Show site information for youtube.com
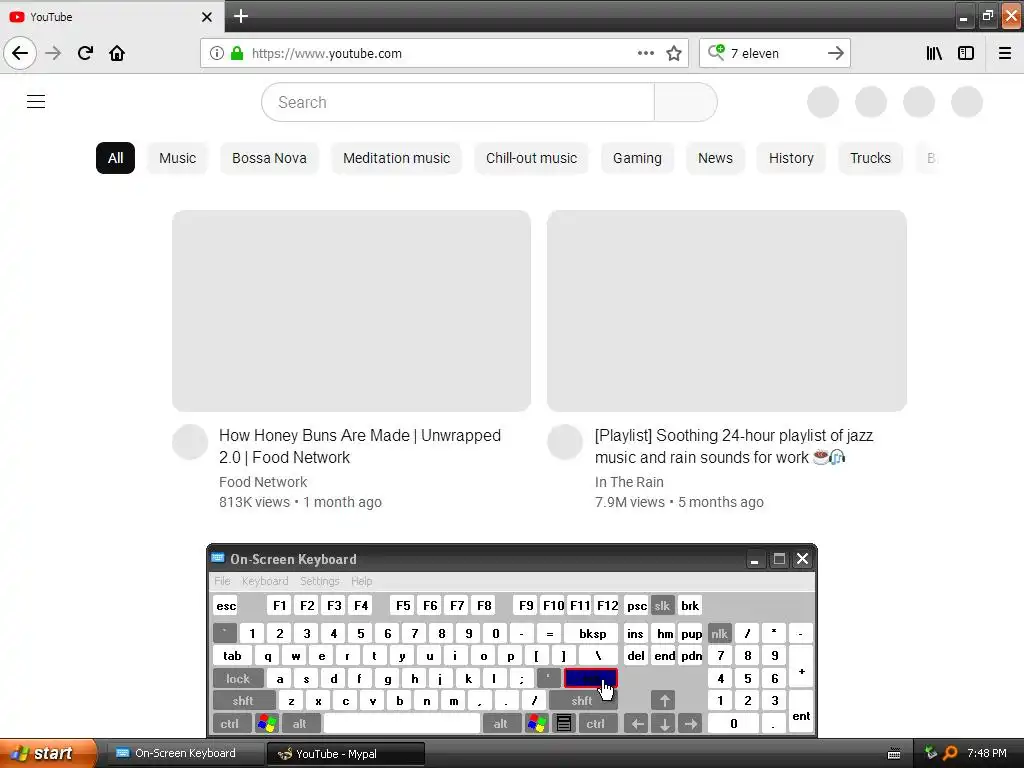This screenshot has width=1024, height=768. (217, 53)
